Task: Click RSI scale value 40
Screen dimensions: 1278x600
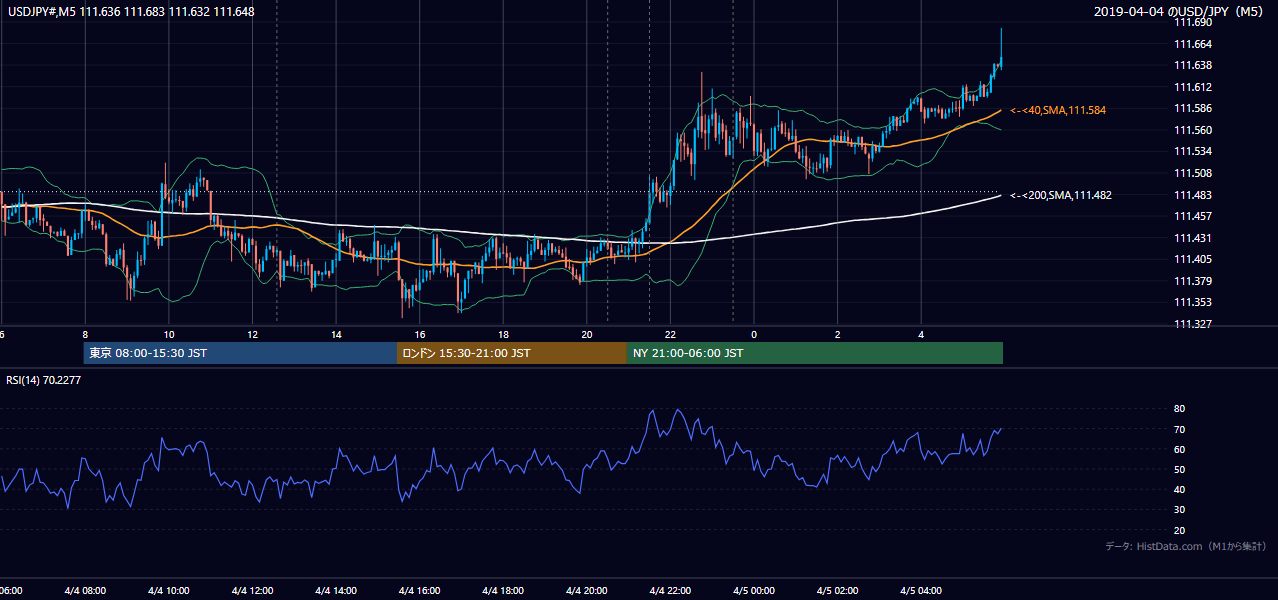Action: (x=1180, y=489)
